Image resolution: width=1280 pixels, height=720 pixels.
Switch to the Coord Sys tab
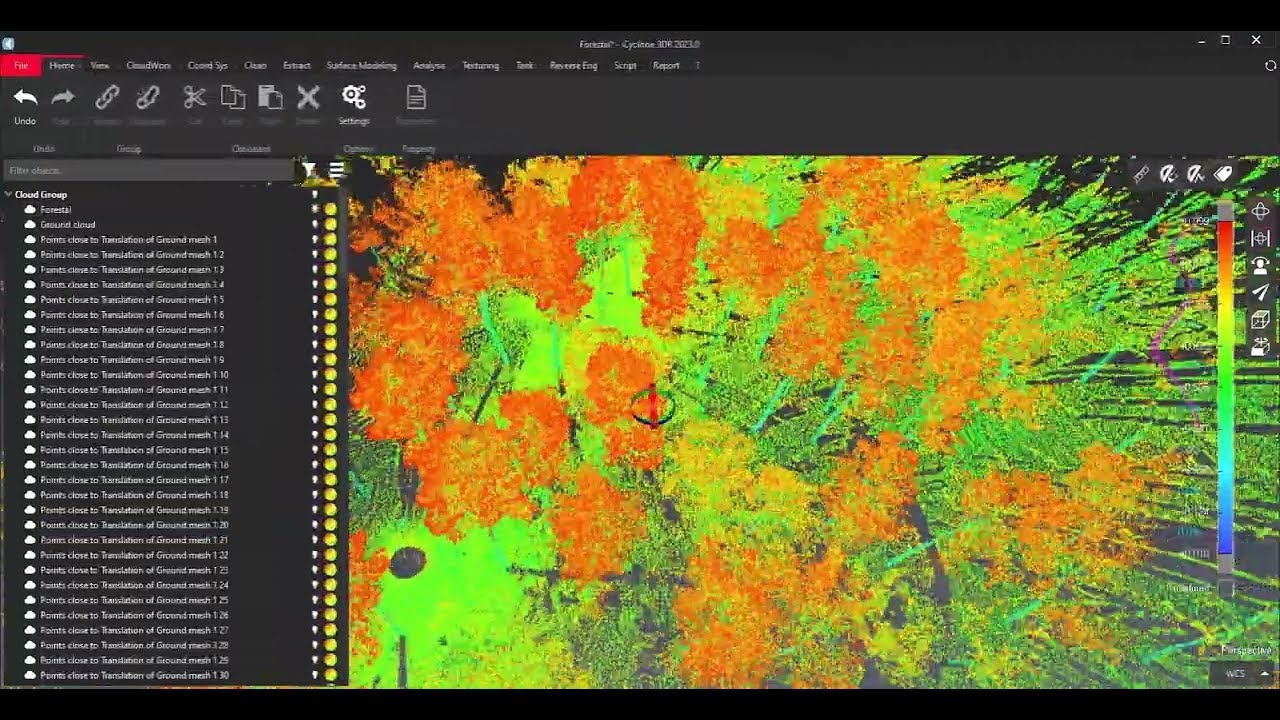tap(207, 65)
